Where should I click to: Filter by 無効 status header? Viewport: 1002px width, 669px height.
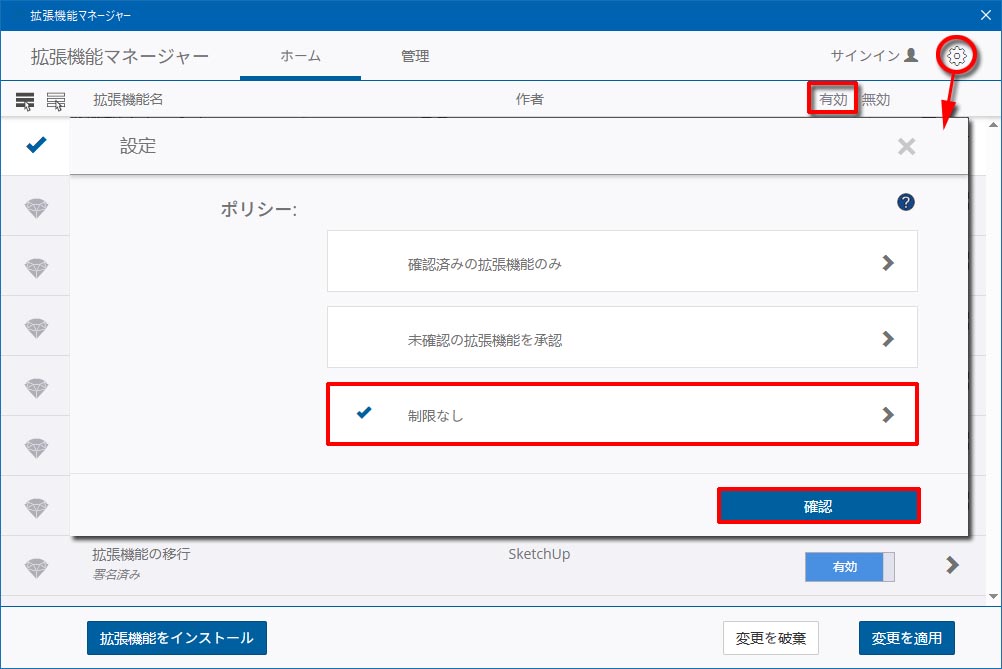[x=876, y=100]
